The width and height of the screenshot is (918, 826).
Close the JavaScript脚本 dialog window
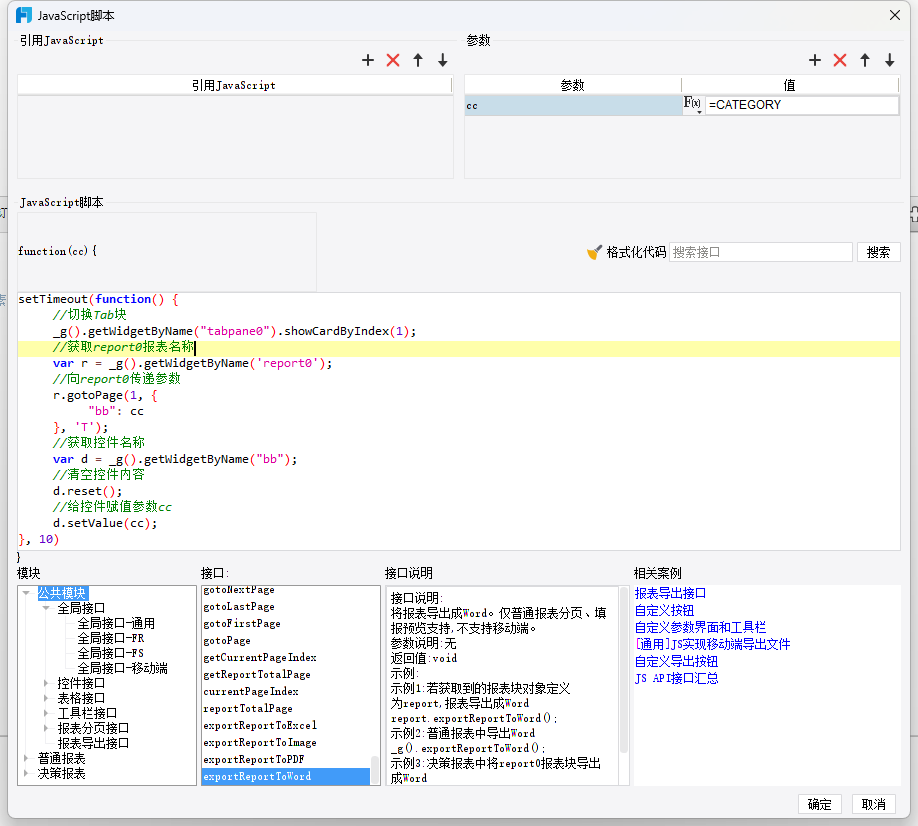tap(895, 15)
